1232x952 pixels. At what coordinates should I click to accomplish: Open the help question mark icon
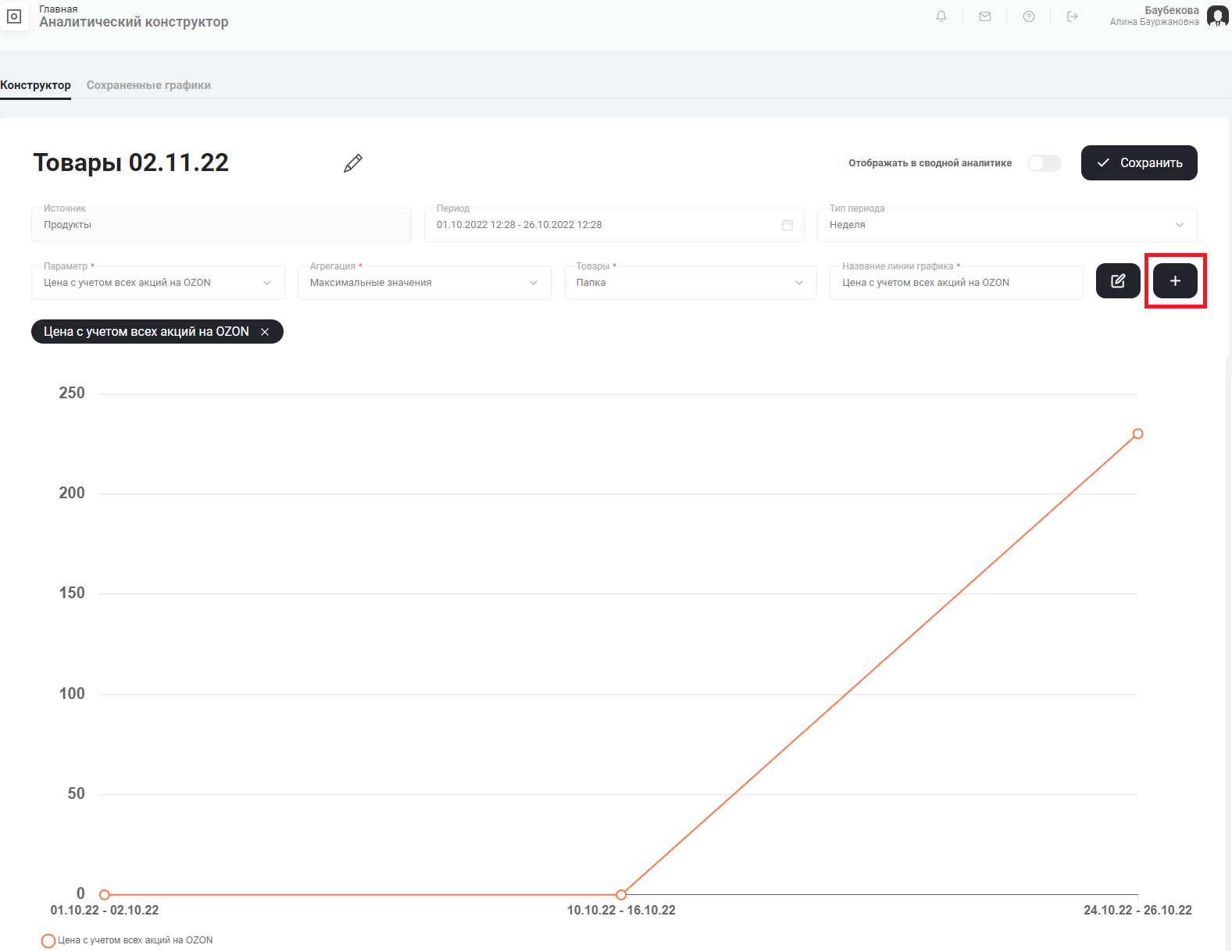[1029, 16]
